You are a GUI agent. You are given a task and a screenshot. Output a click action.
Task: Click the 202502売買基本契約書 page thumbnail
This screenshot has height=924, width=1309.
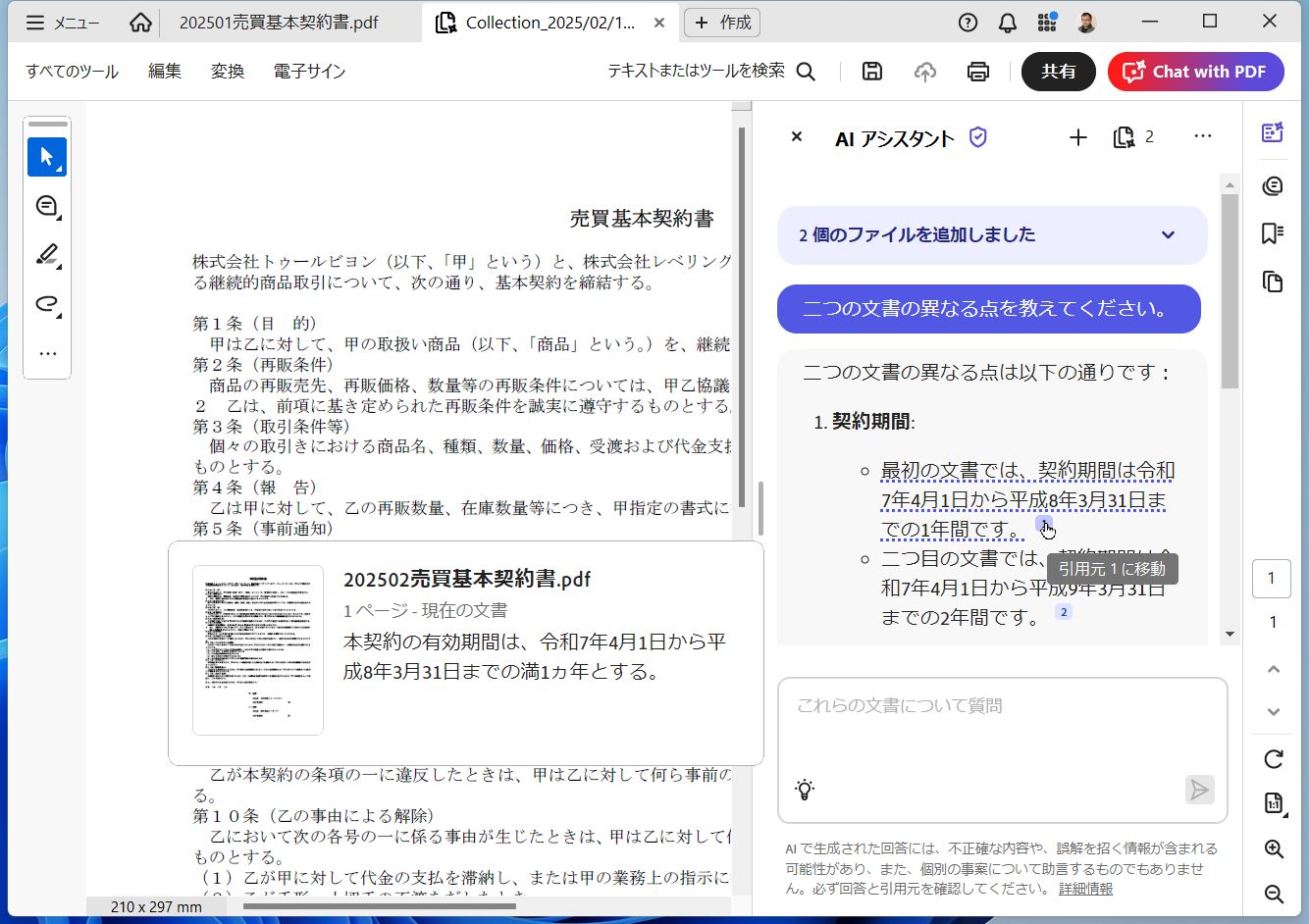(x=258, y=649)
